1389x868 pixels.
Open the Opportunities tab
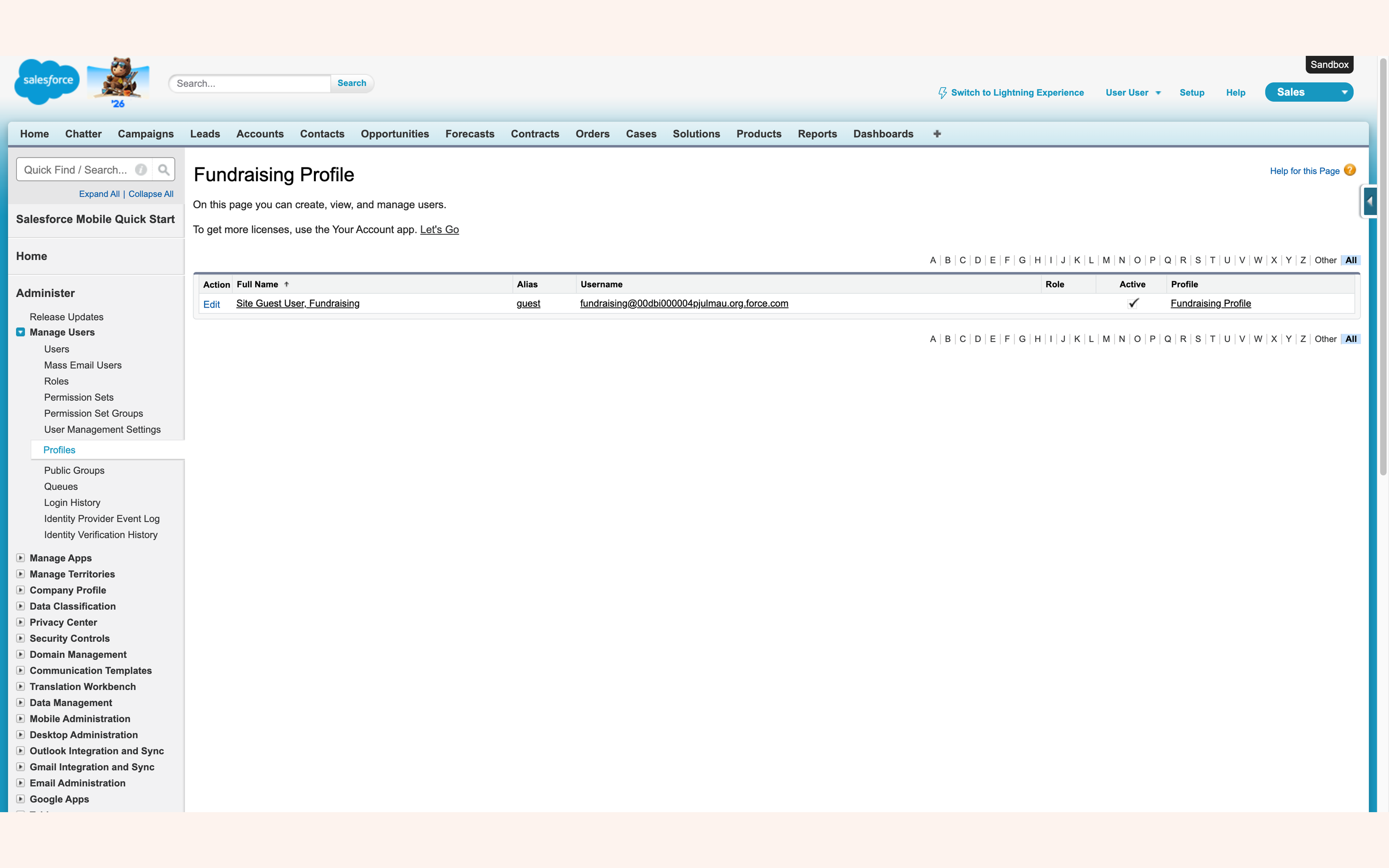coord(395,134)
